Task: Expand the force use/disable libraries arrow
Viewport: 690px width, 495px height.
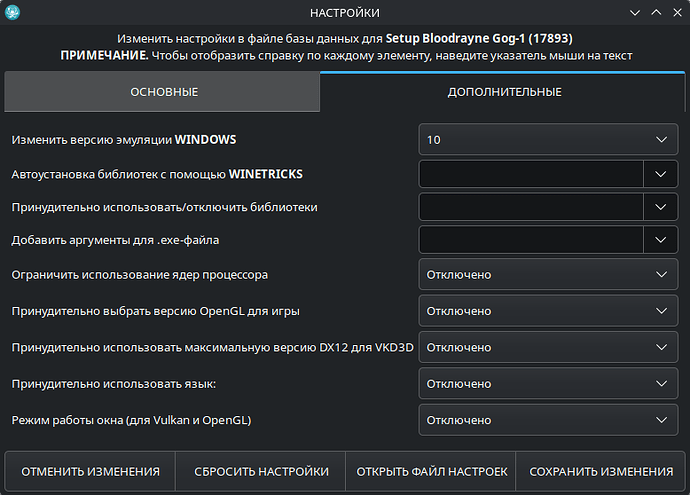Action: click(661, 207)
